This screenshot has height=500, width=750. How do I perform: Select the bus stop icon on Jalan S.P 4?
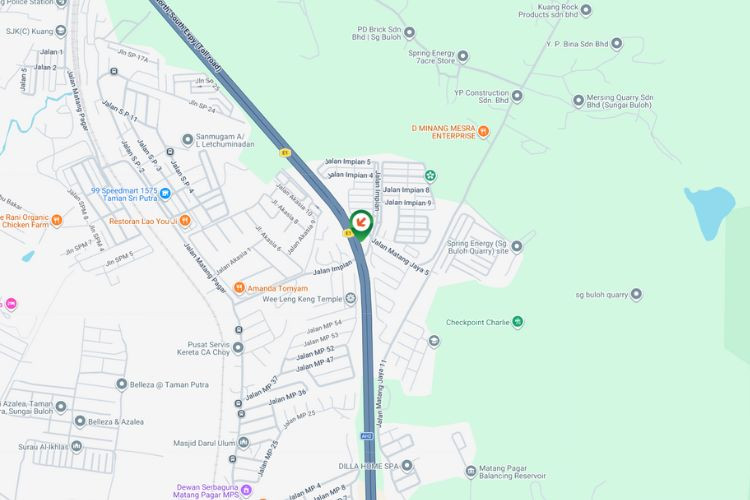coord(170,152)
